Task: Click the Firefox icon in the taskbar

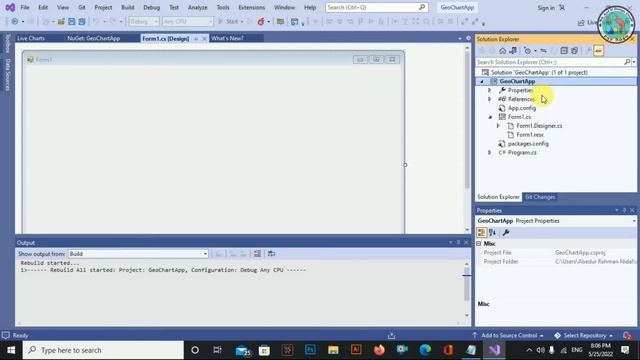Action: point(379,350)
